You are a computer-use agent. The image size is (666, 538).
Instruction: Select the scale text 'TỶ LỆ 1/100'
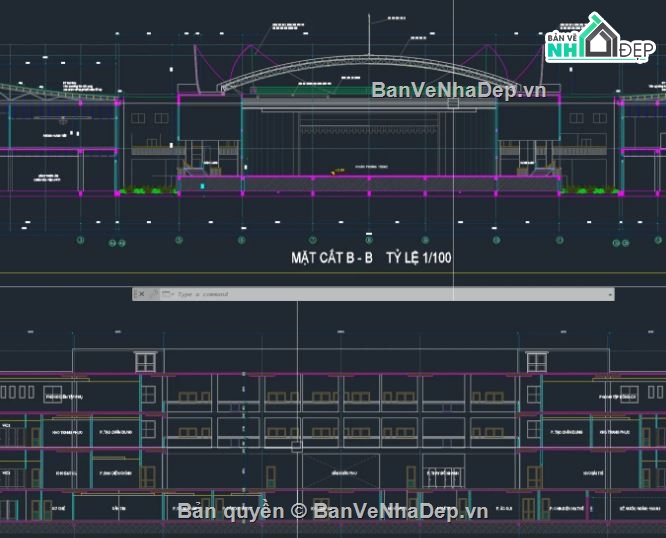click(x=419, y=258)
